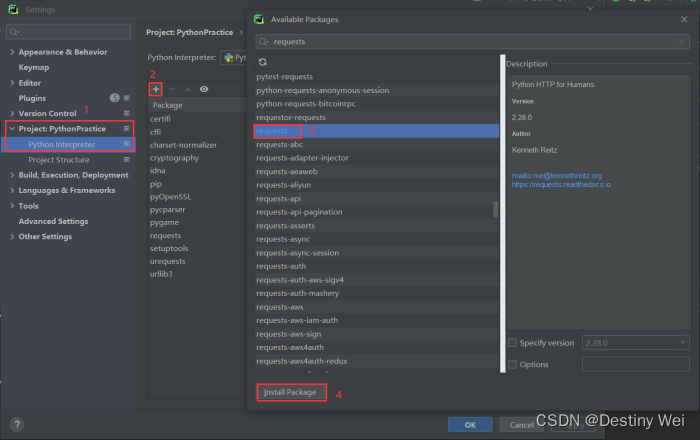Select requests-auth-aws-sigv4 package
The image size is (700, 440).
[377, 280]
